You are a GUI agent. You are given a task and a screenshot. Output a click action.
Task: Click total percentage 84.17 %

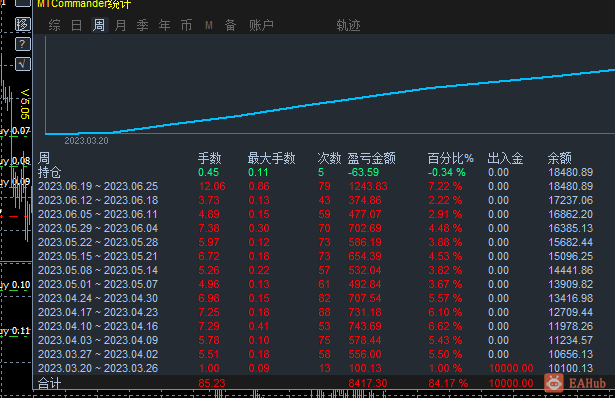448,383
